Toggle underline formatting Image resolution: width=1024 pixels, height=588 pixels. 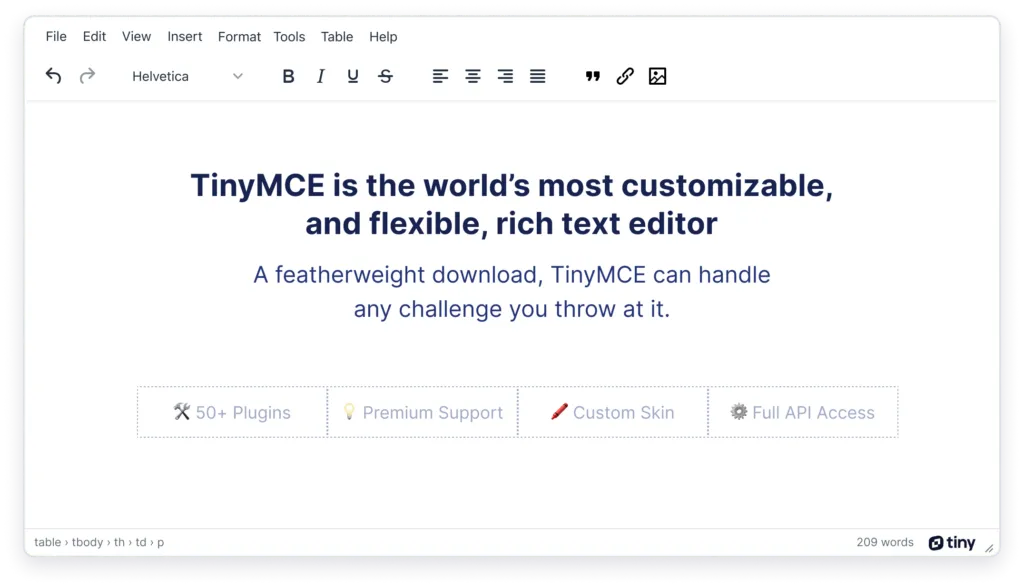click(x=353, y=76)
